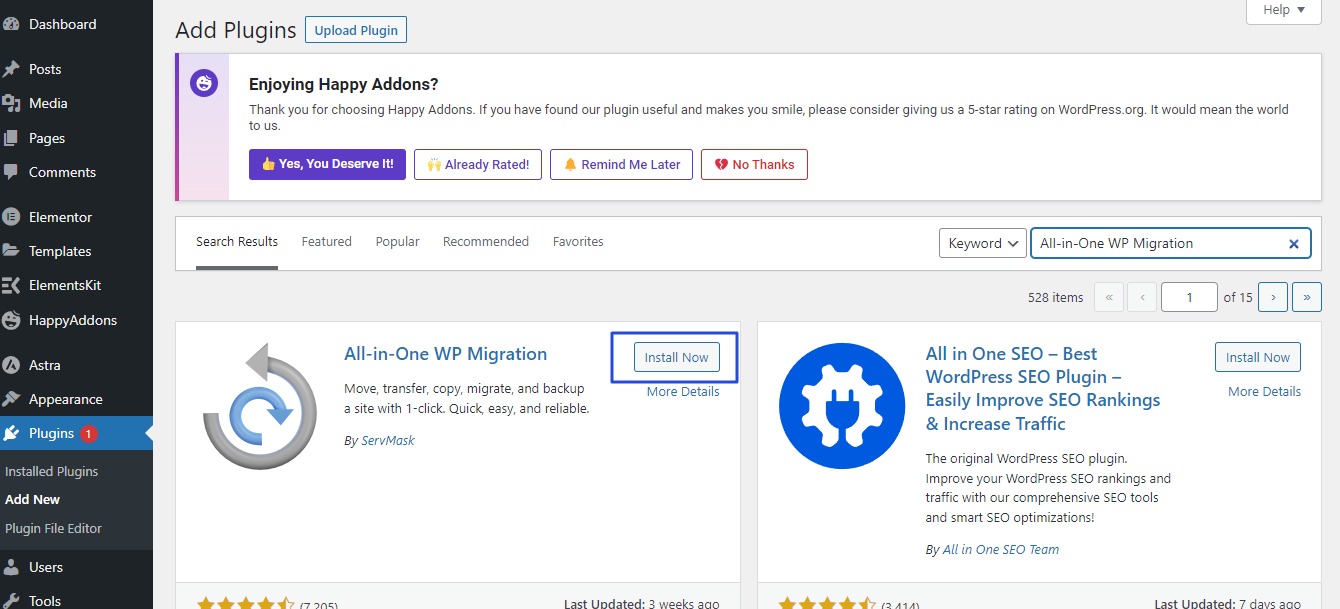The height and width of the screenshot is (609, 1340).
Task: Click the All in One SEO plugin logo
Action: click(840, 405)
